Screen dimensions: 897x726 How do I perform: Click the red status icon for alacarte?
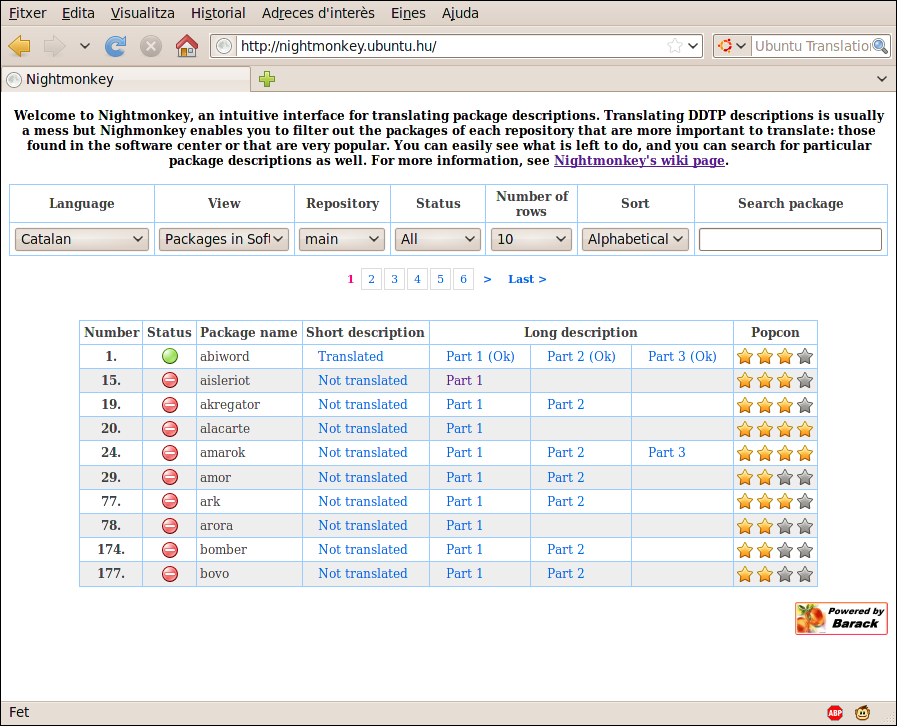[x=170, y=429]
